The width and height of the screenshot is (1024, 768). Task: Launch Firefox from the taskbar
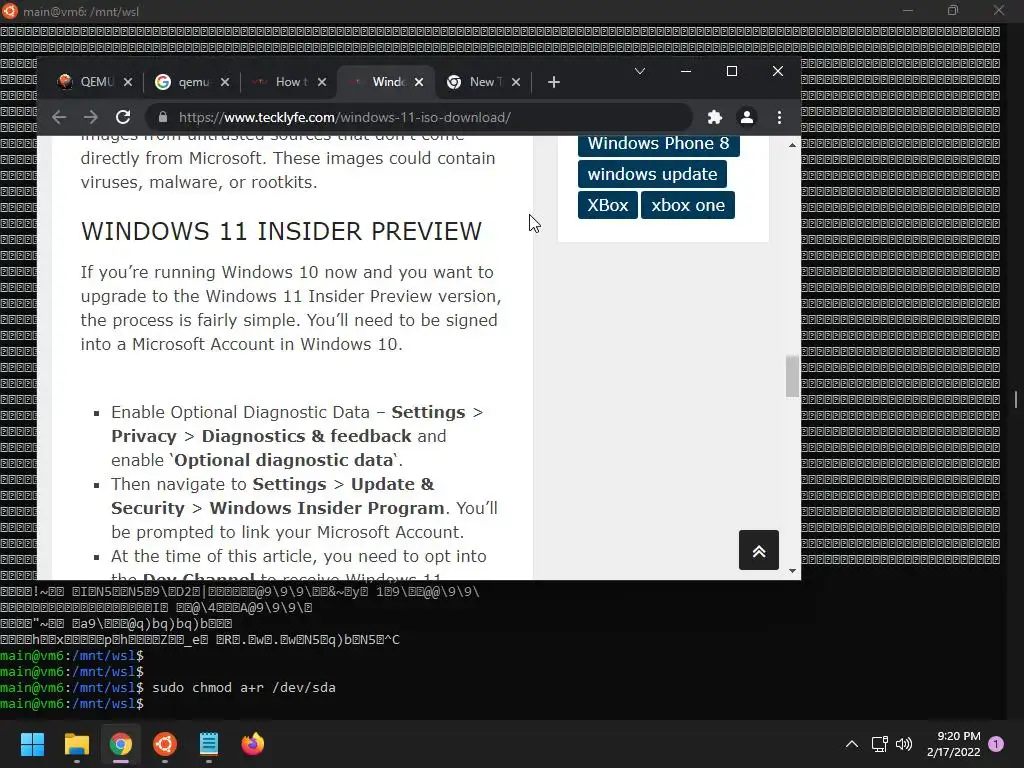tap(253, 744)
